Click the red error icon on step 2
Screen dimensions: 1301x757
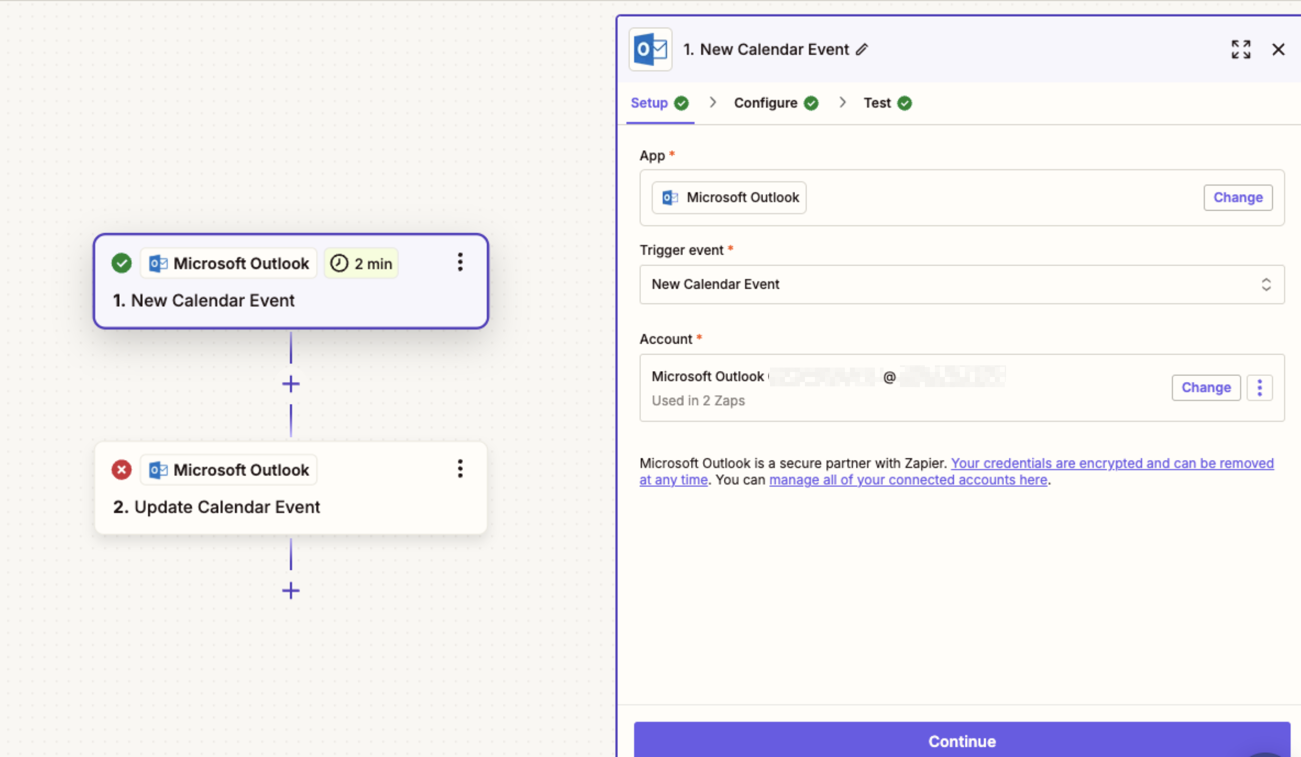pos(121,470)
